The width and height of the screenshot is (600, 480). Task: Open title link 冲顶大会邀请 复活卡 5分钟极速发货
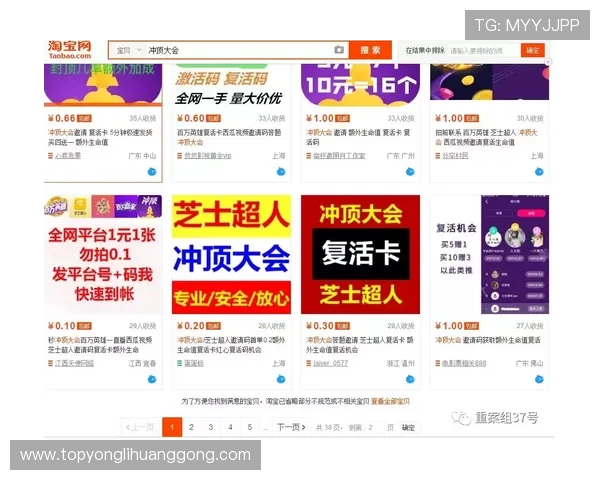pyautogui.click(x=100, y=137)
